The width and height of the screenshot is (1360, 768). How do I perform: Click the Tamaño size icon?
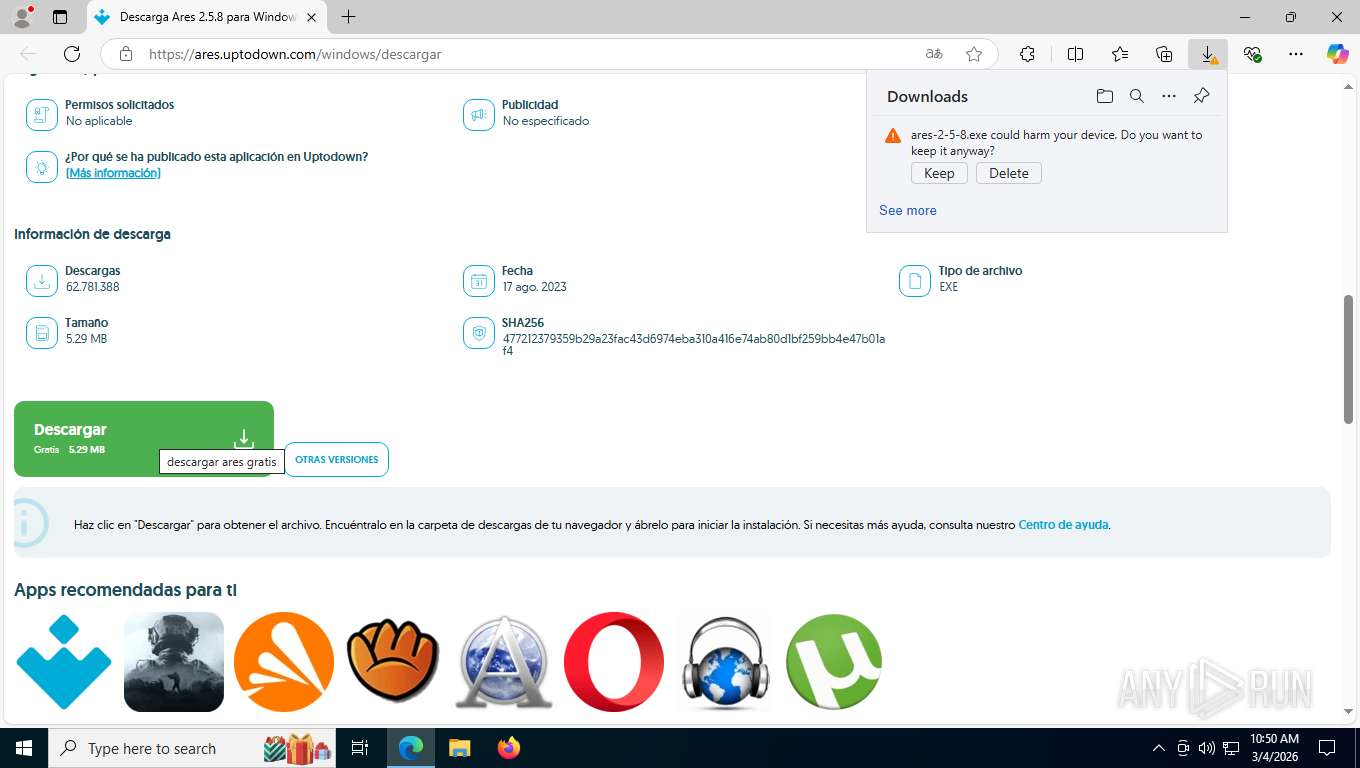42,333
